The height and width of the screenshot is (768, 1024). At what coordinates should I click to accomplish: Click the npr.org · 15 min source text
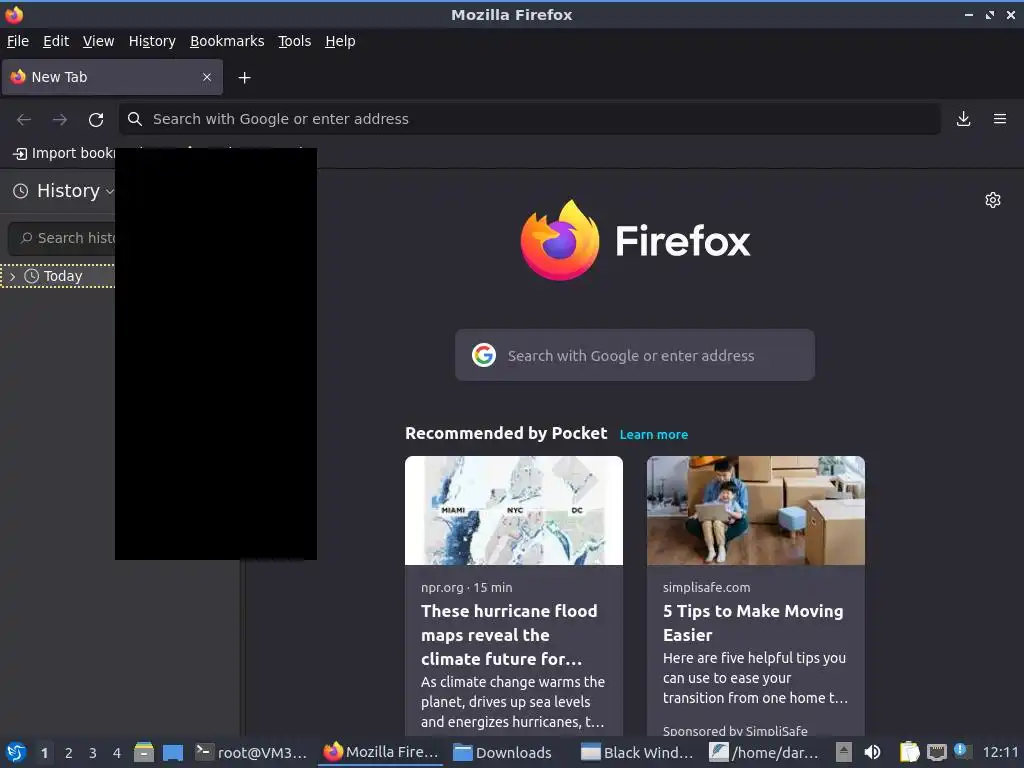click(x=466, y=587)
